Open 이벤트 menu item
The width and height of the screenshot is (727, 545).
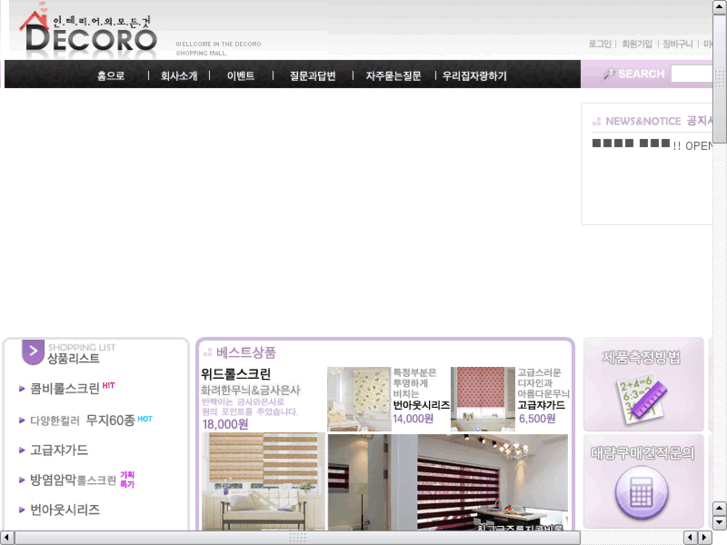point(241,76)
